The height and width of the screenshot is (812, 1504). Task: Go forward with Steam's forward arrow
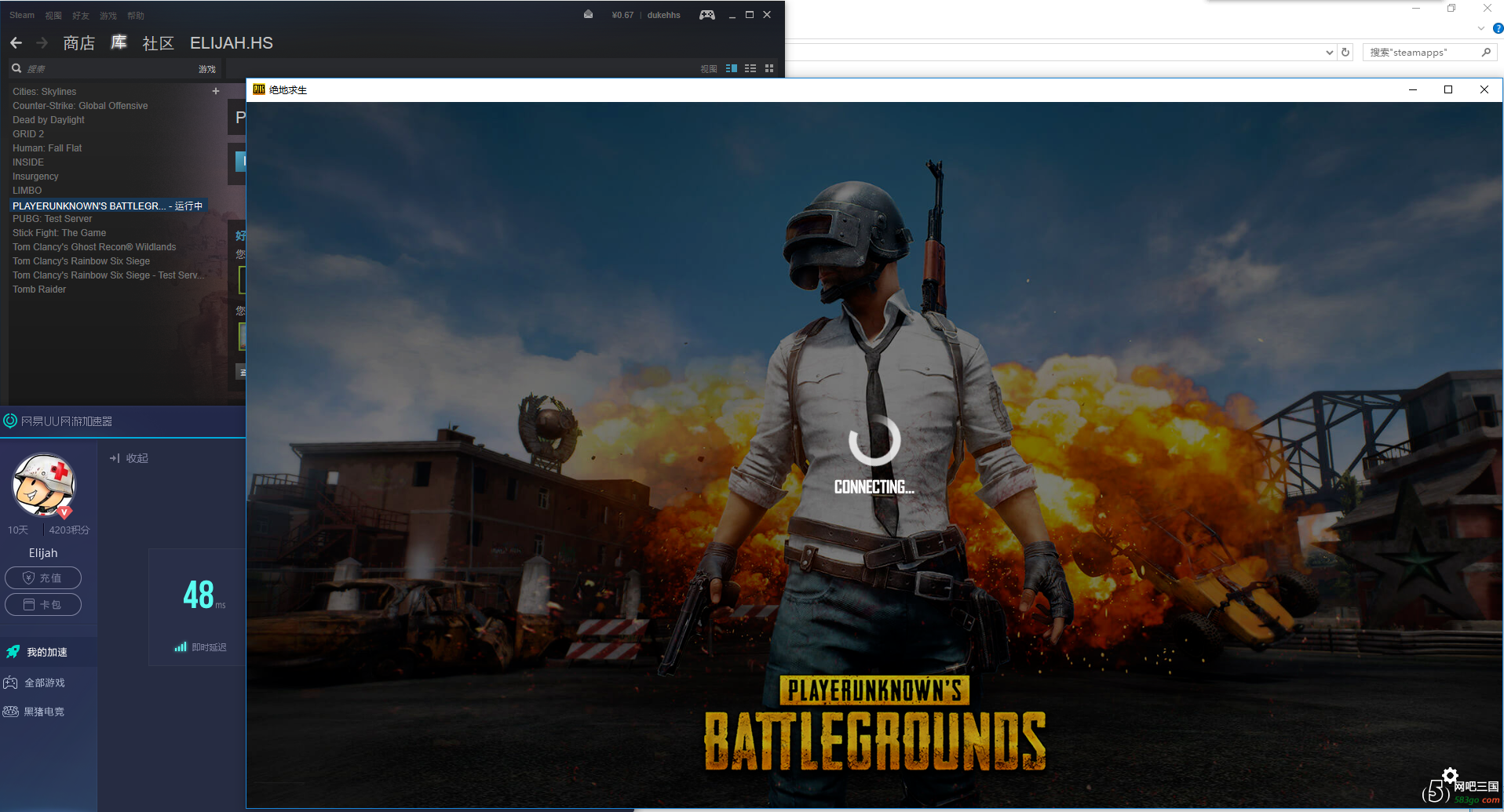(42, 43)
